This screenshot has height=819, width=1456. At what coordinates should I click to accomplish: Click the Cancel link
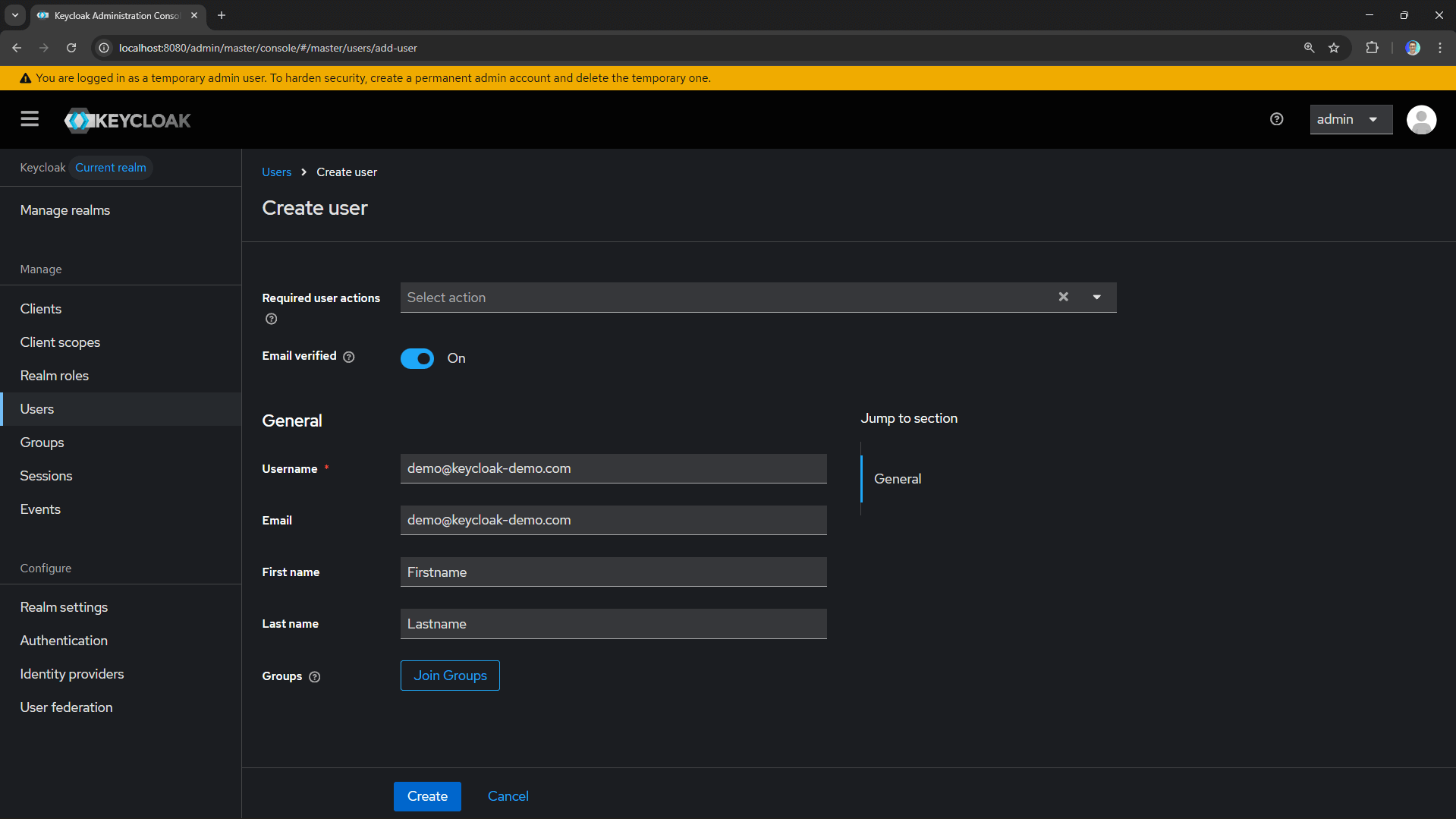pyautogui.click(x=508, y=795)
